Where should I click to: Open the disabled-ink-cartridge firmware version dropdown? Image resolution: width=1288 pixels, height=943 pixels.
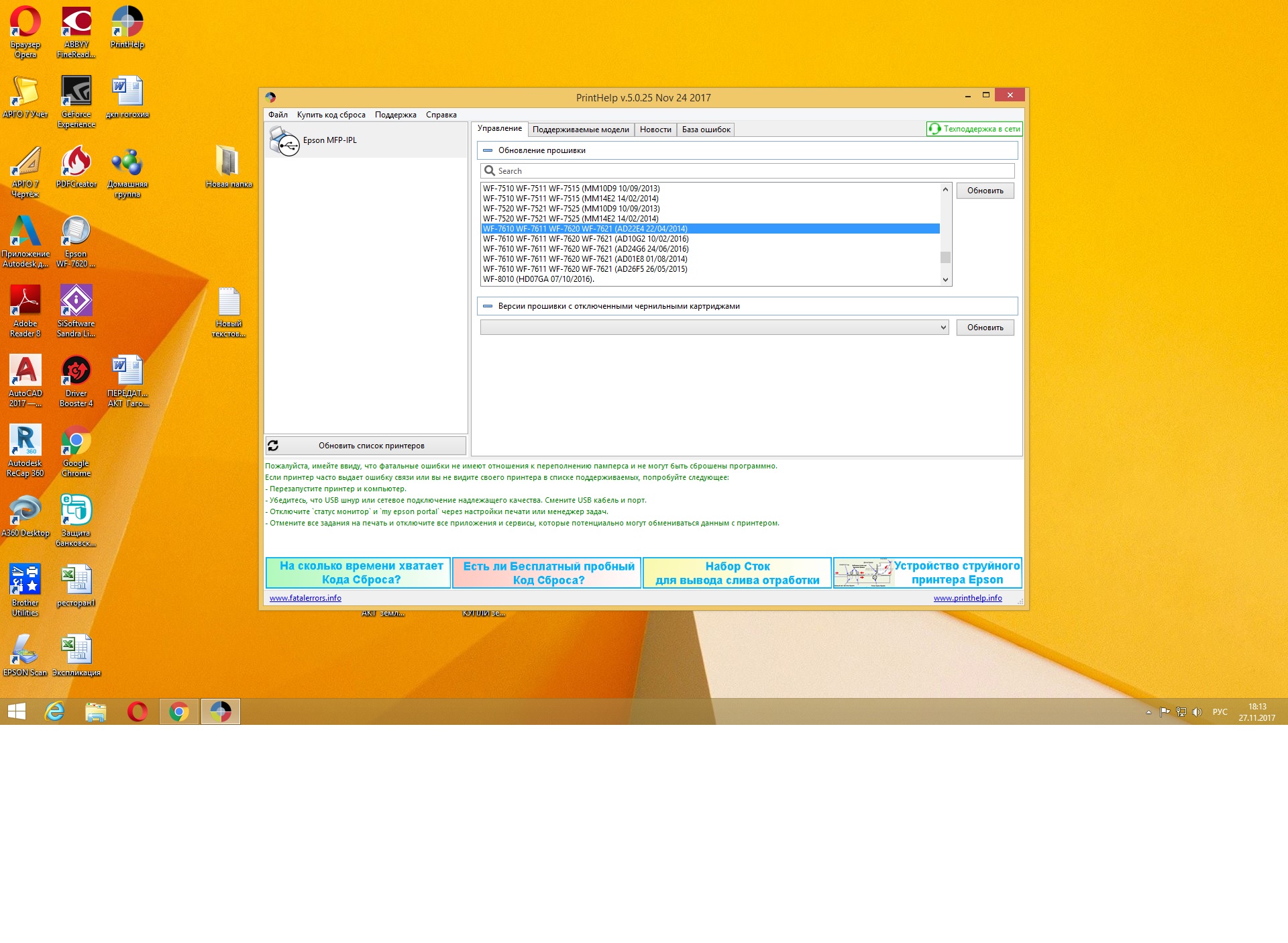point(714,328)
